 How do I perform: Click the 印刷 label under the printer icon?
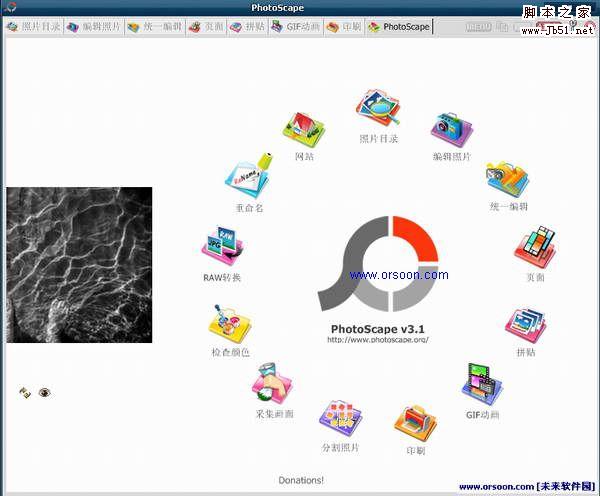pyautogui.click(x=416, y=451)
